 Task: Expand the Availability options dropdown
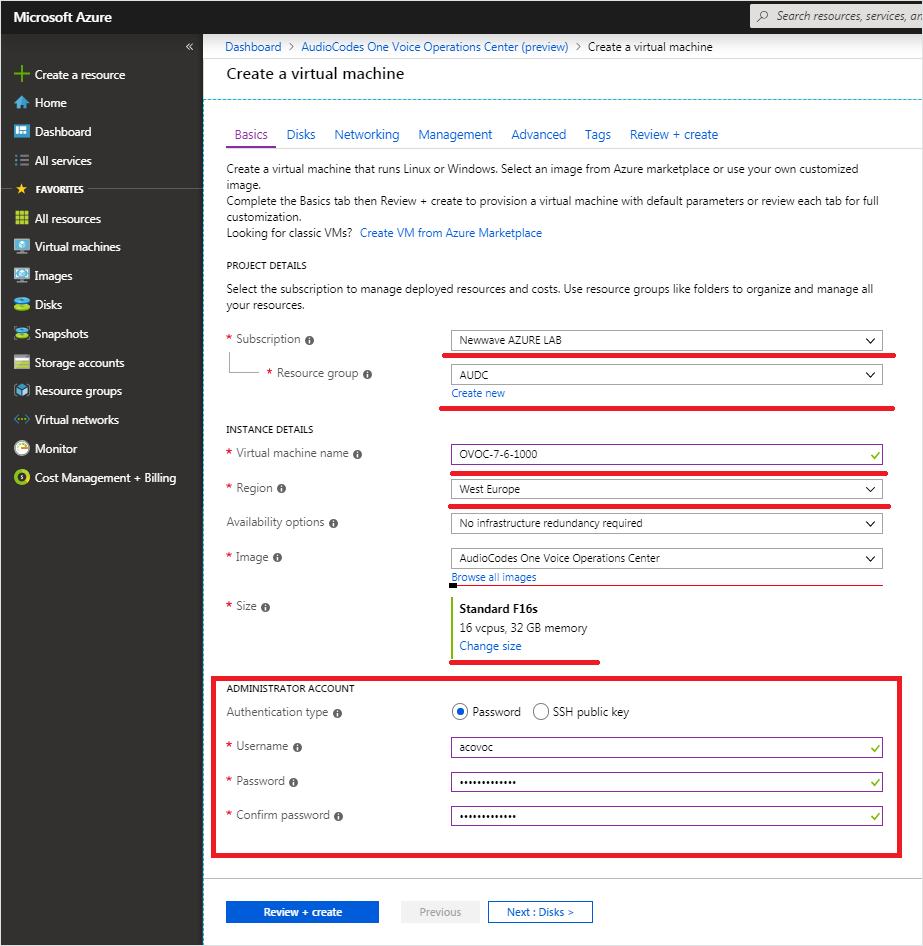(x=666, y=523)
